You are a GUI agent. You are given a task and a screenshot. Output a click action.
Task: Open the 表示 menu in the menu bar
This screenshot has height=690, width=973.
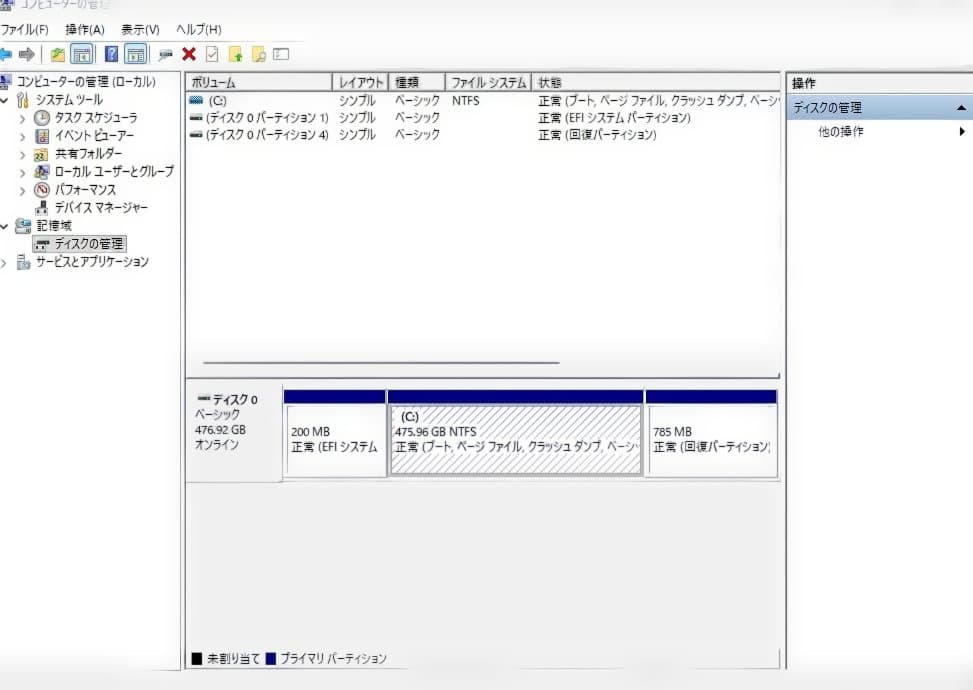coord(140,29)
